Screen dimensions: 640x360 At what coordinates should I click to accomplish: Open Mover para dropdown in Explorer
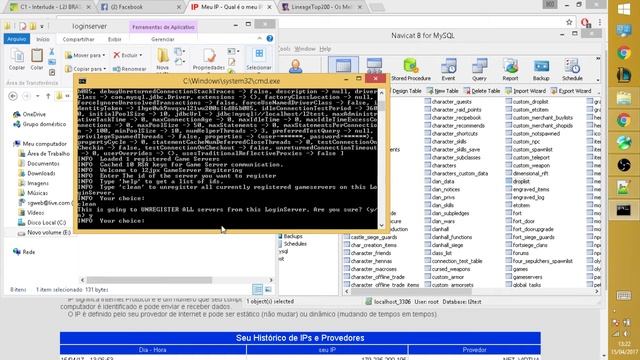pos(85,55)
